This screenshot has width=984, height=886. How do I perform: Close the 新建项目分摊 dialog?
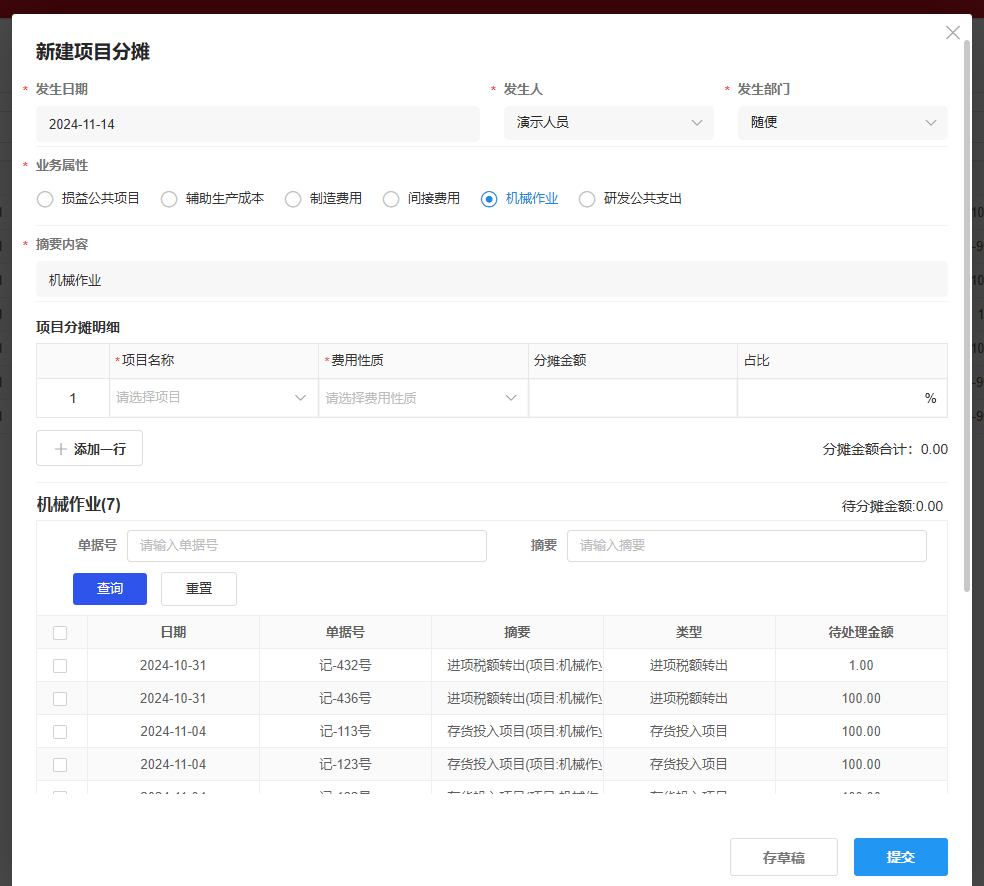click(952, 32)
